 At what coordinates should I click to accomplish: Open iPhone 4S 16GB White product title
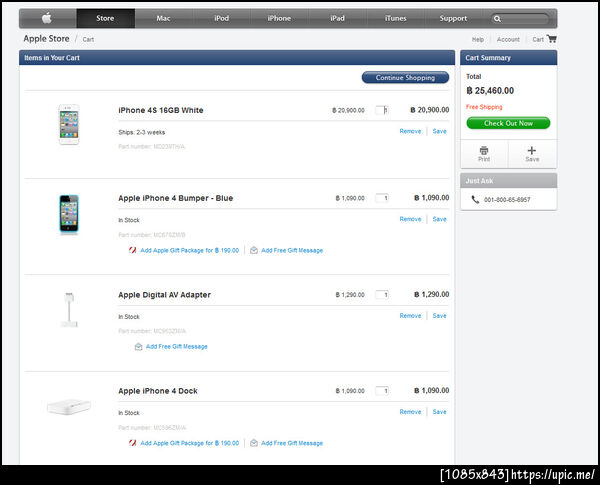pyautogui.click(x=161, y=110)
